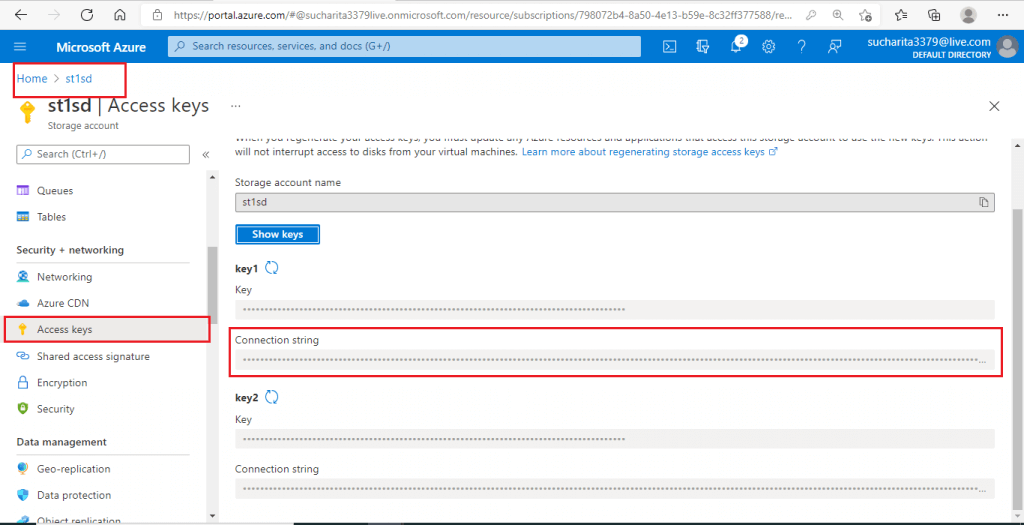
Task: Open the notifications bell
Action: coord(736,46)
